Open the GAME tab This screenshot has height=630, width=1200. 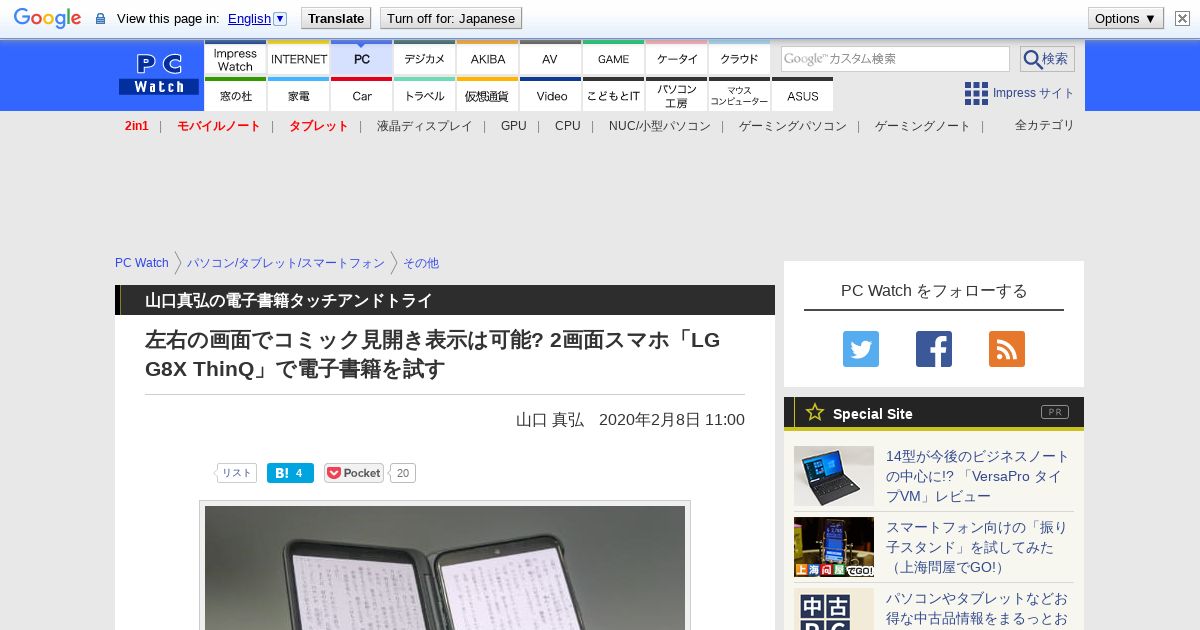613,58
